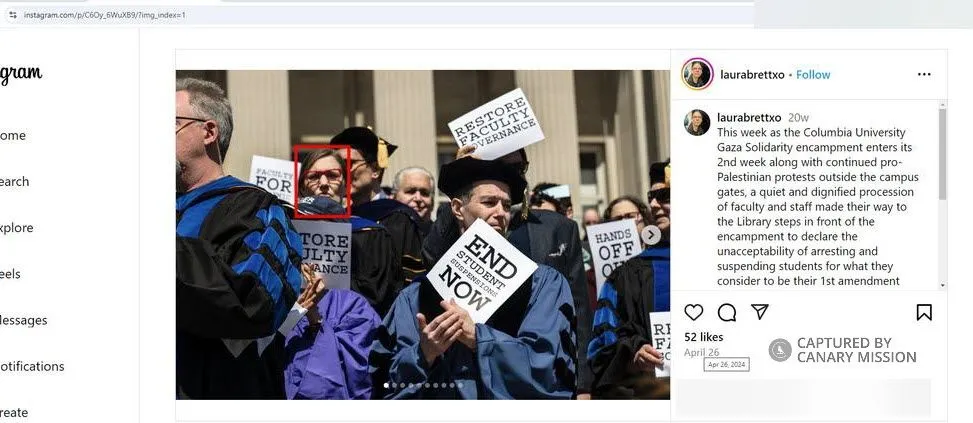Like the post with heart icon
This screenshot has width=973, height=423.
[x=694, y=312]
